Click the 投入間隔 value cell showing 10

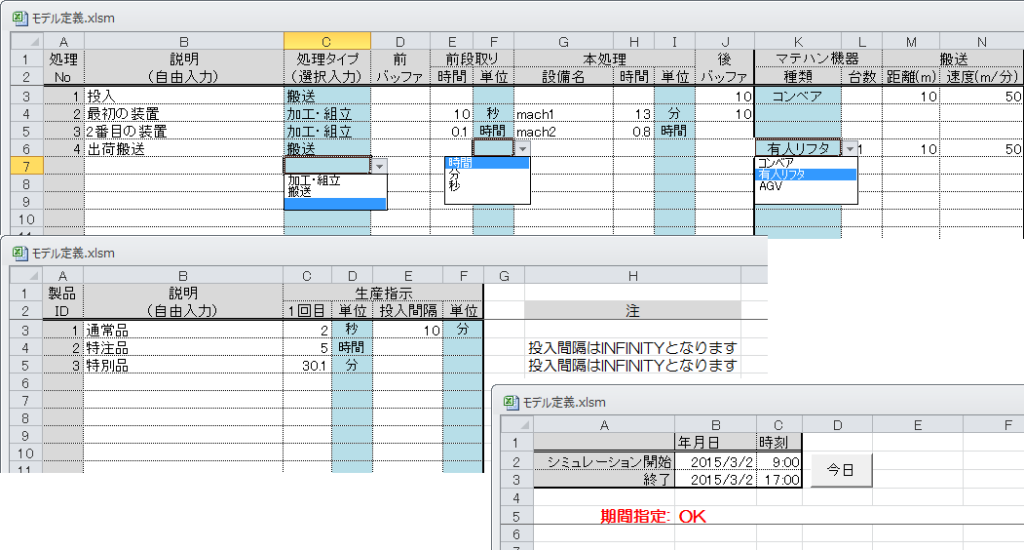click(408, 331)
